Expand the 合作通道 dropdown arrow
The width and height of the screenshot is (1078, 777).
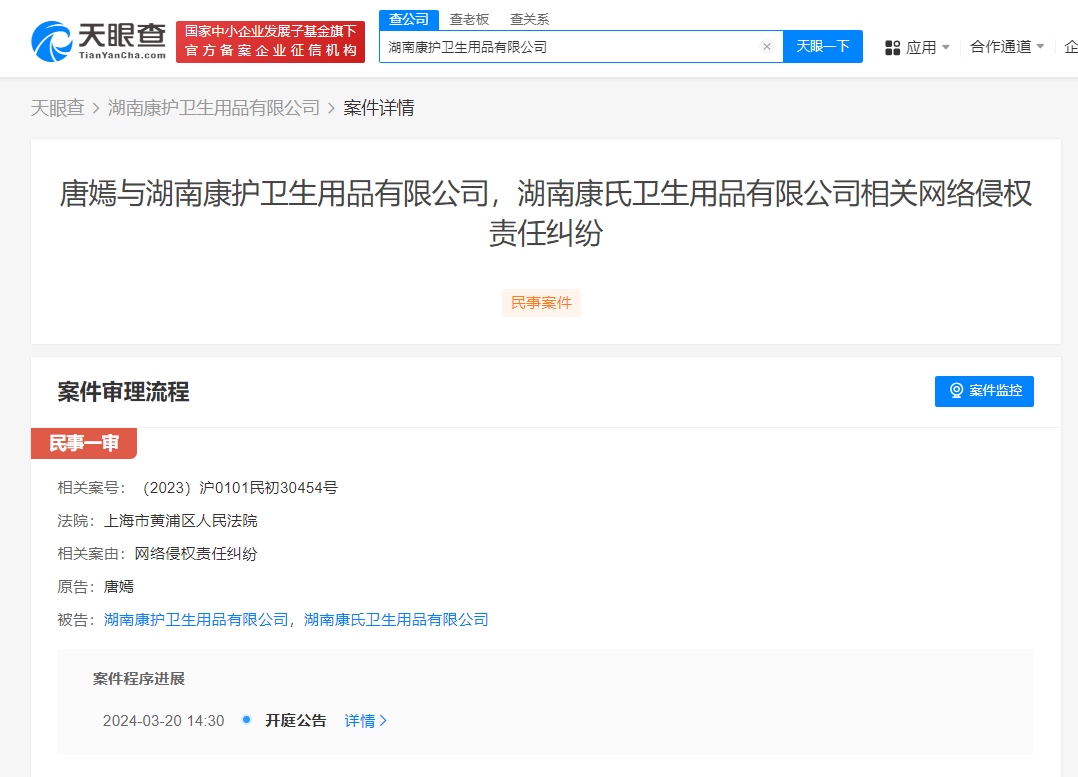click(1040, 47)
